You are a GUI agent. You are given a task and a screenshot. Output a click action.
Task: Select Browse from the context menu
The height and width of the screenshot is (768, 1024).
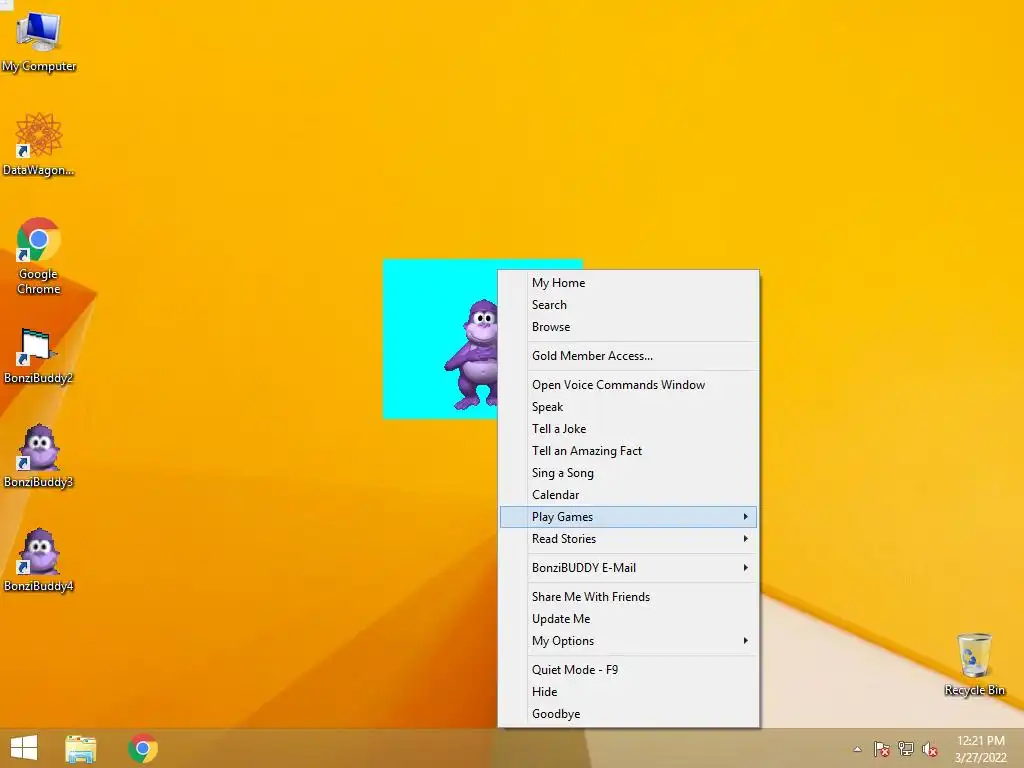tap(628, 327)
